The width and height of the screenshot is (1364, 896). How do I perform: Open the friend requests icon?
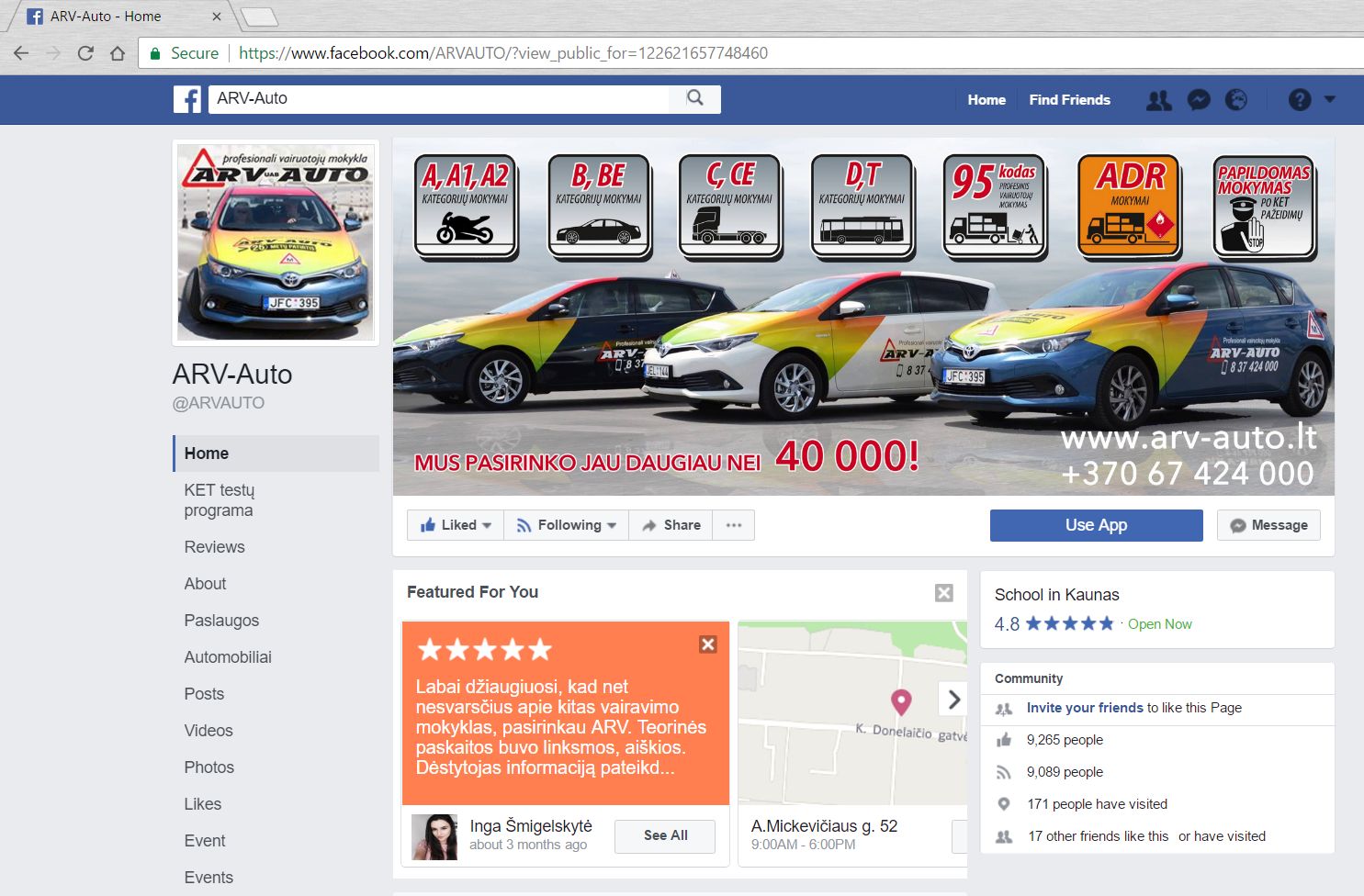pos(1159,100)
